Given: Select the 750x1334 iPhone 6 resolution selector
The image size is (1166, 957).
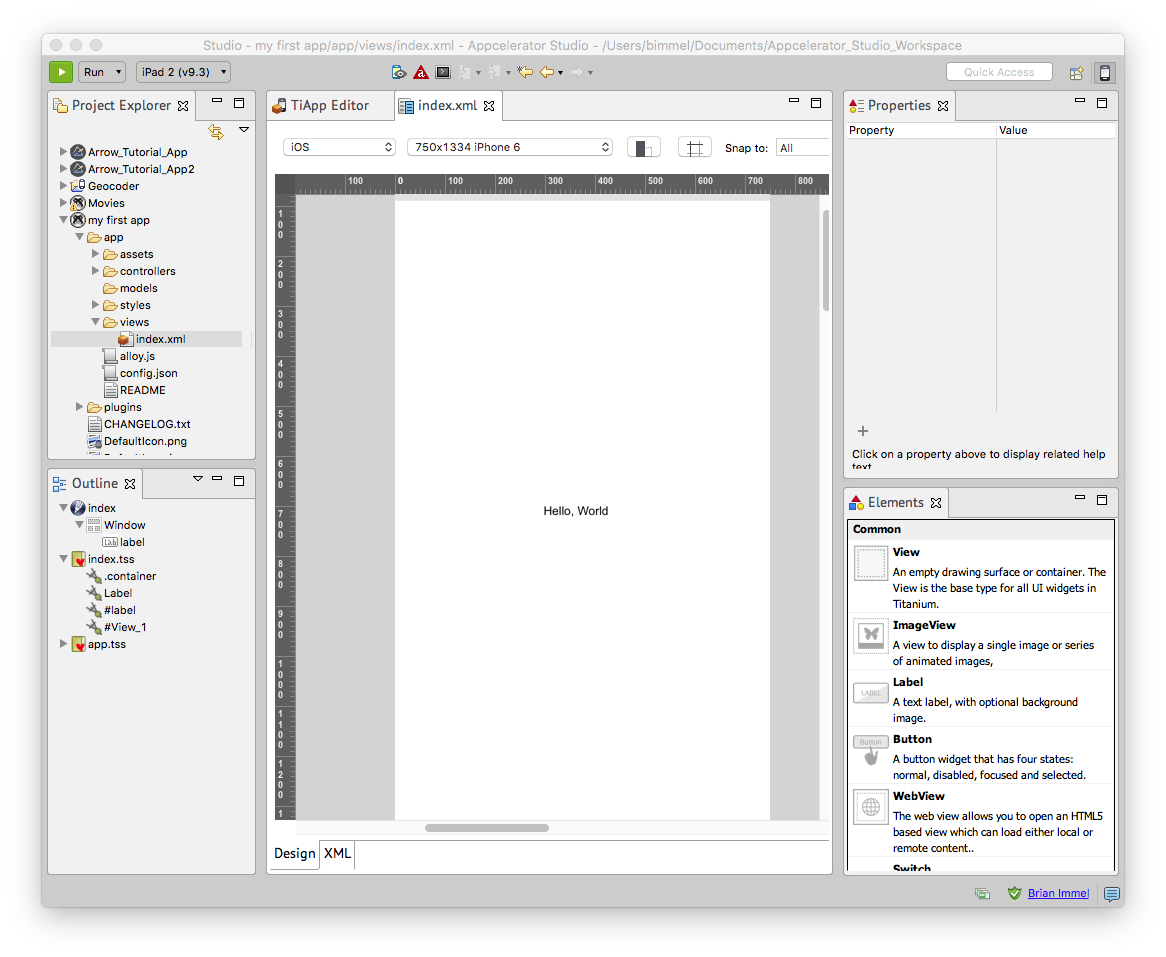Looking at the screenshot, I should [508, 146].
